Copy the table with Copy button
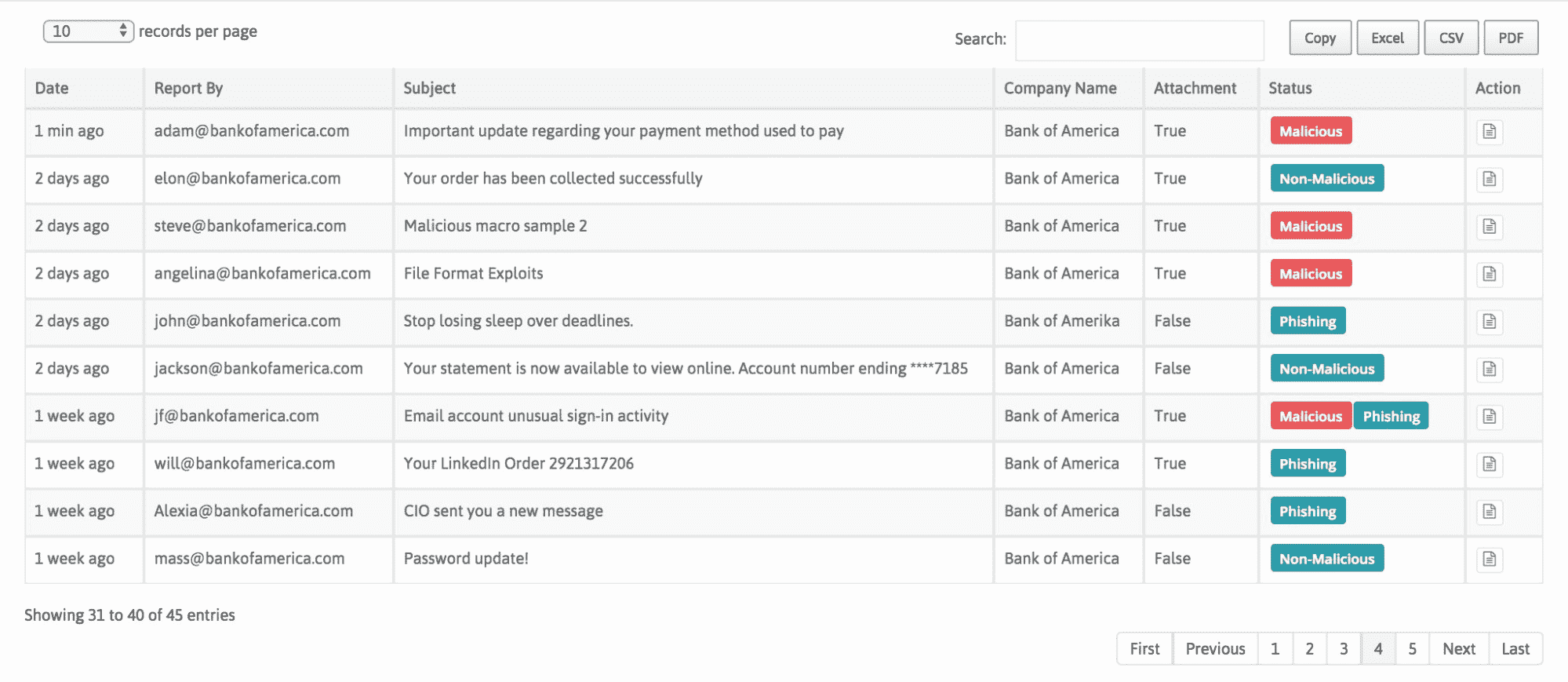The height and width of the screenshot is (682, 1568). (x=1320, y=38)
